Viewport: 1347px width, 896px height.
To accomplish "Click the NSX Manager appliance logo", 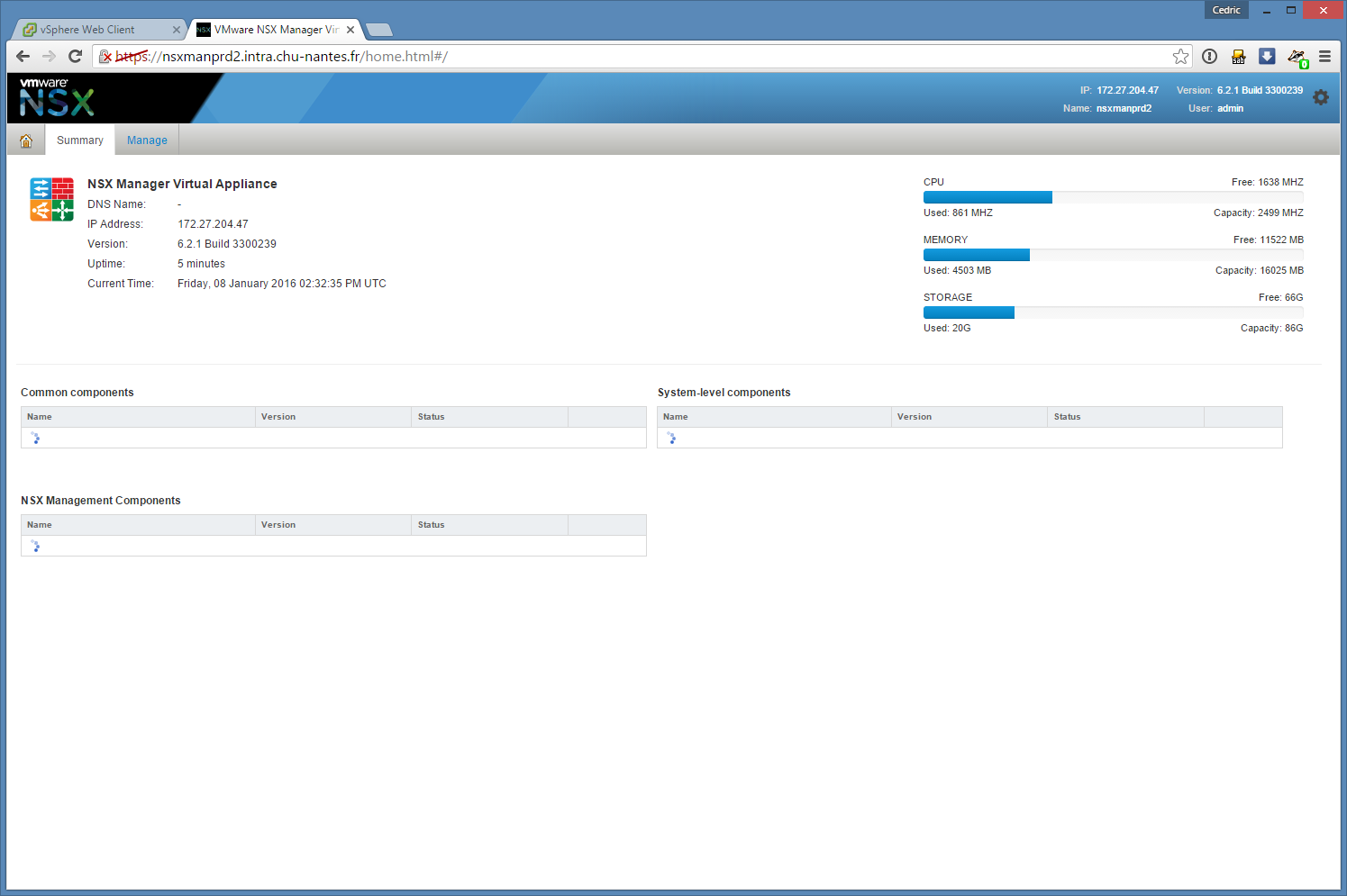I will point(51,199).
